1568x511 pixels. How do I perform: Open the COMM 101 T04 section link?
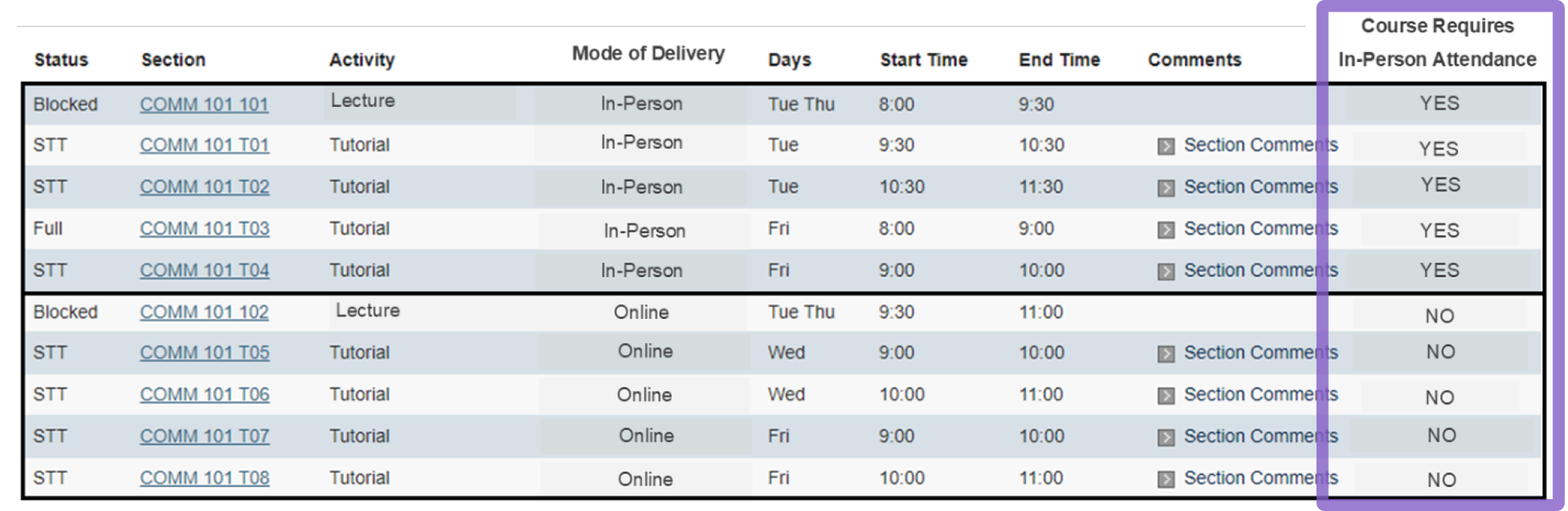pyautogui.click(x=204, y=270)
